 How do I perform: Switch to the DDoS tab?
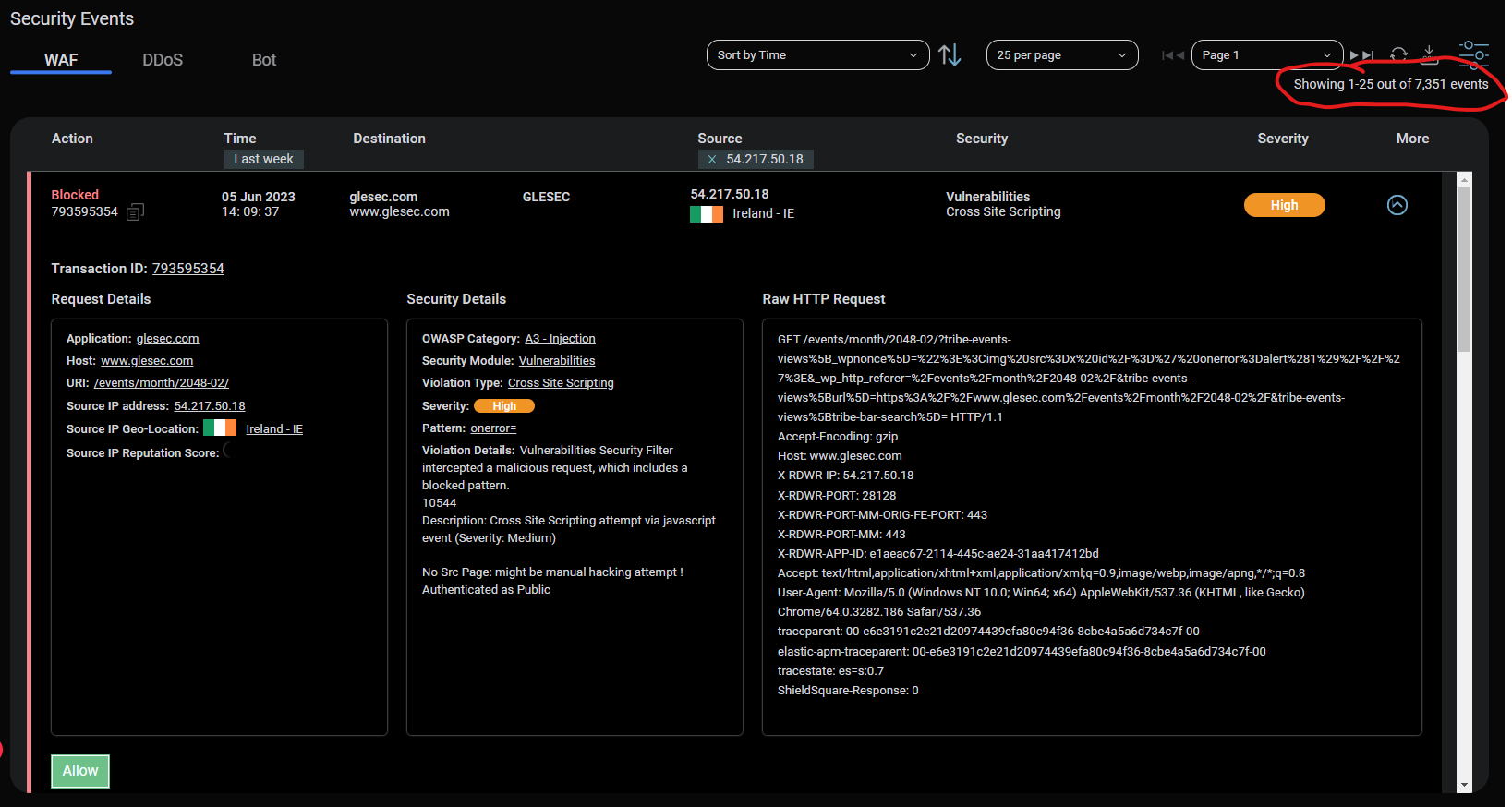click(x=163, y=60)
